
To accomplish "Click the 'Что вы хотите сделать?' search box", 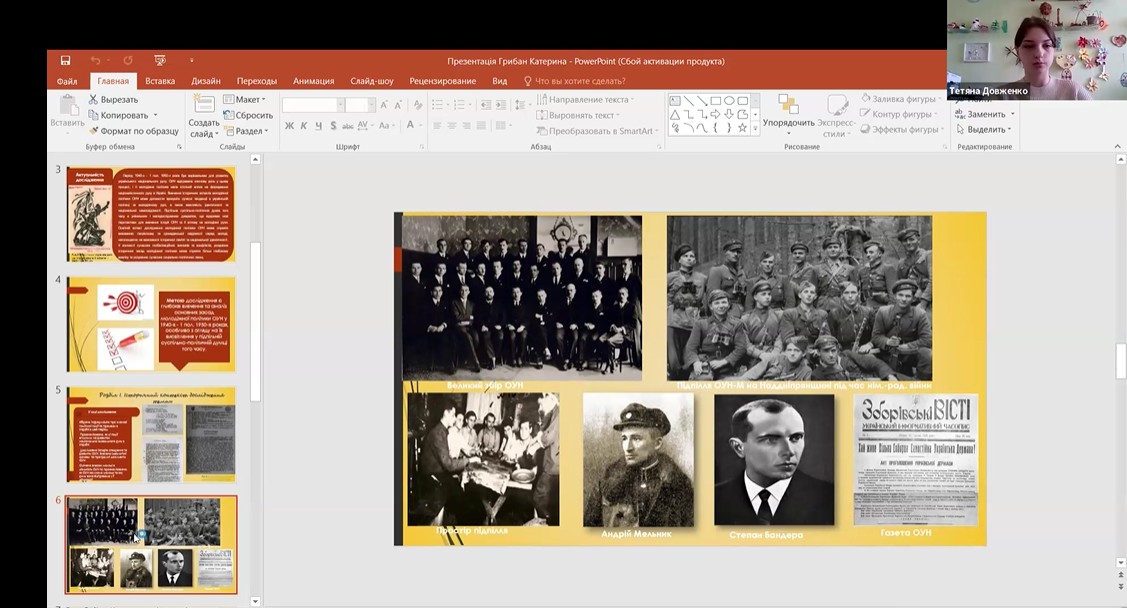I will (x=575, y=81).
